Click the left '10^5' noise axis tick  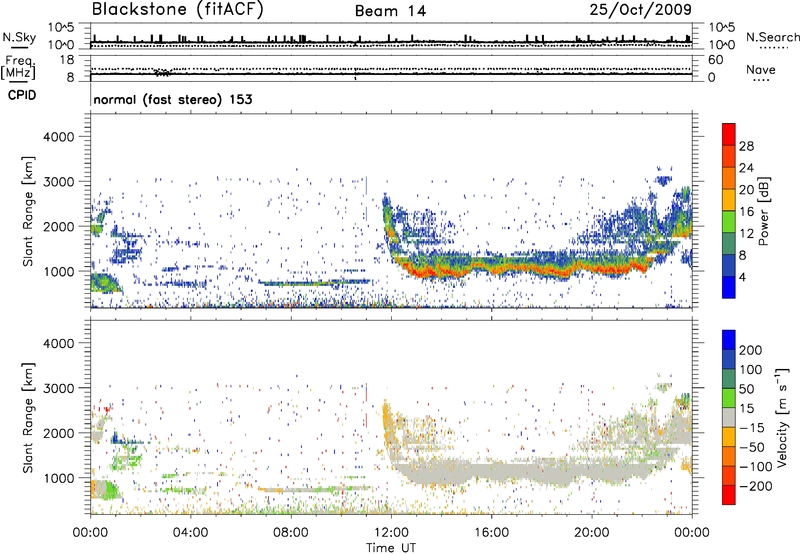pyautogui.click(x=61, y=27)
